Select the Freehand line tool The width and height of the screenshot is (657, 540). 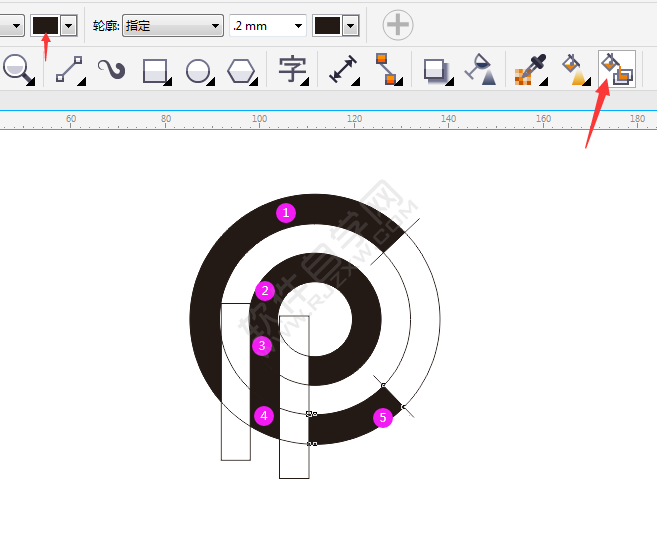[x=68, y=69]
